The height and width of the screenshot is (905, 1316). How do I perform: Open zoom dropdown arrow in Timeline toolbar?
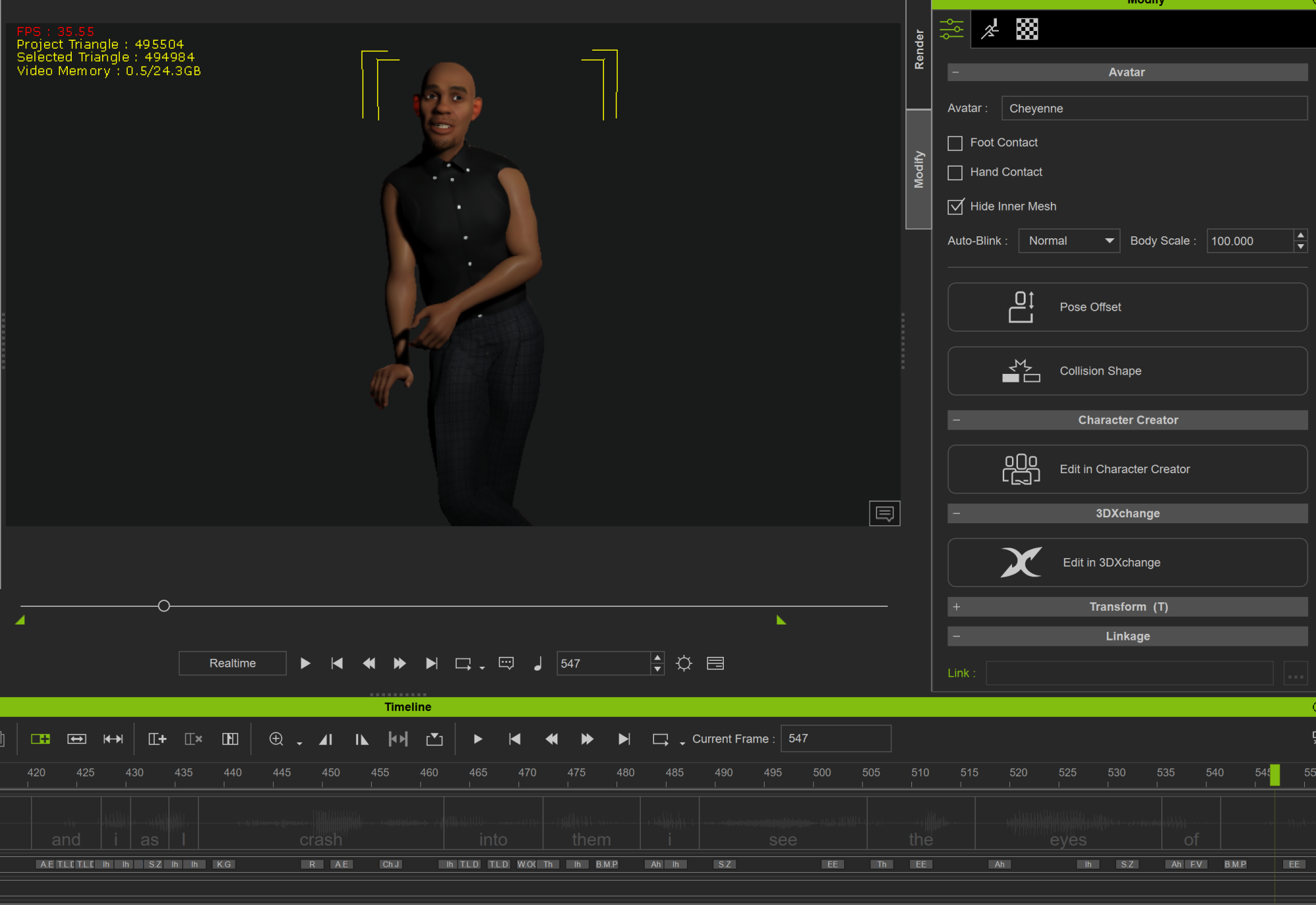[x=299, y=743]
